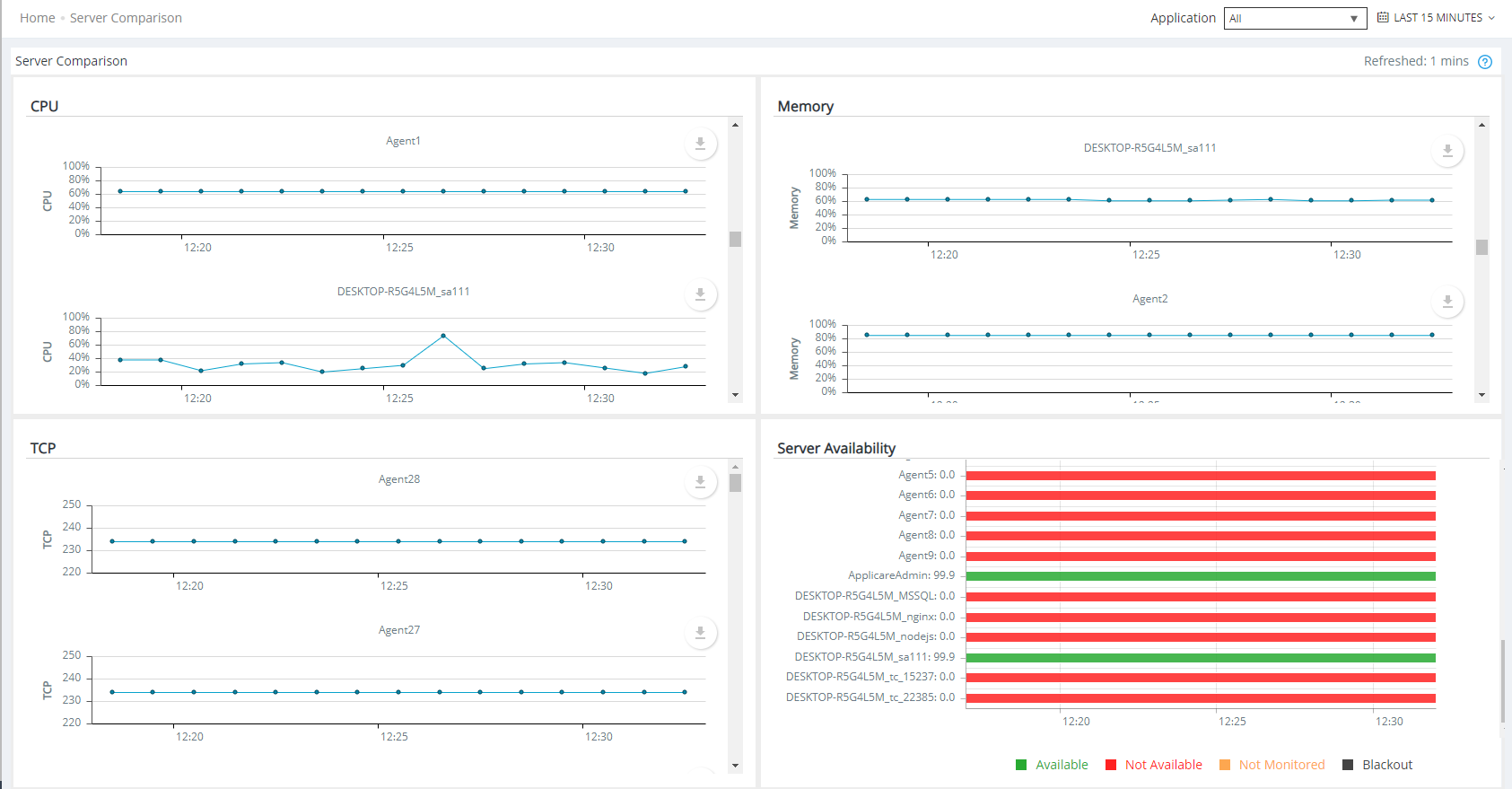1512x789 pixels.
Task: Click the Blackout legend color swatch
Action: click(1348, 765)
